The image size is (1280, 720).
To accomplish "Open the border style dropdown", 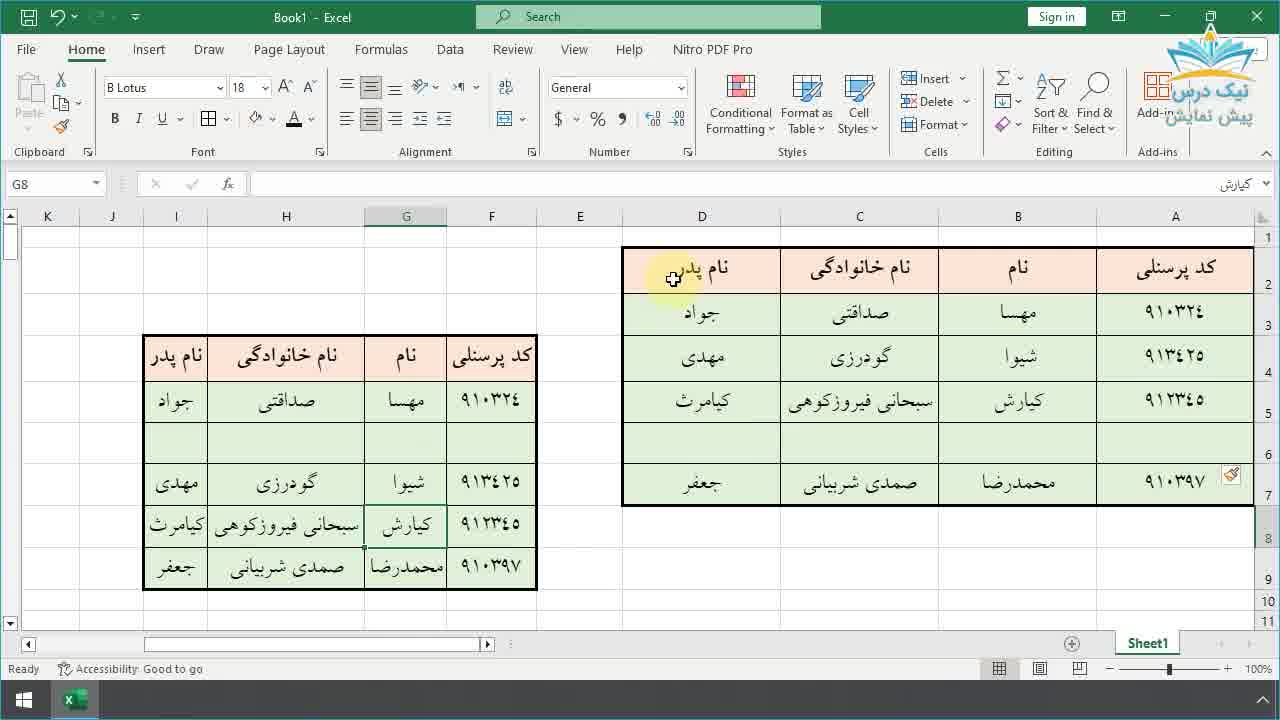I will (224, 118).
